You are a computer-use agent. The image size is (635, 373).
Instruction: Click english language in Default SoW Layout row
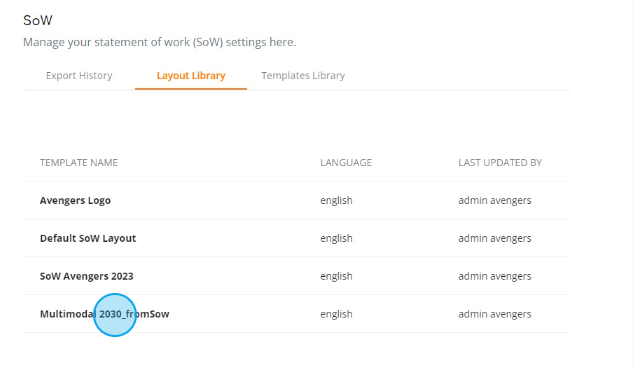click(336, 238)
